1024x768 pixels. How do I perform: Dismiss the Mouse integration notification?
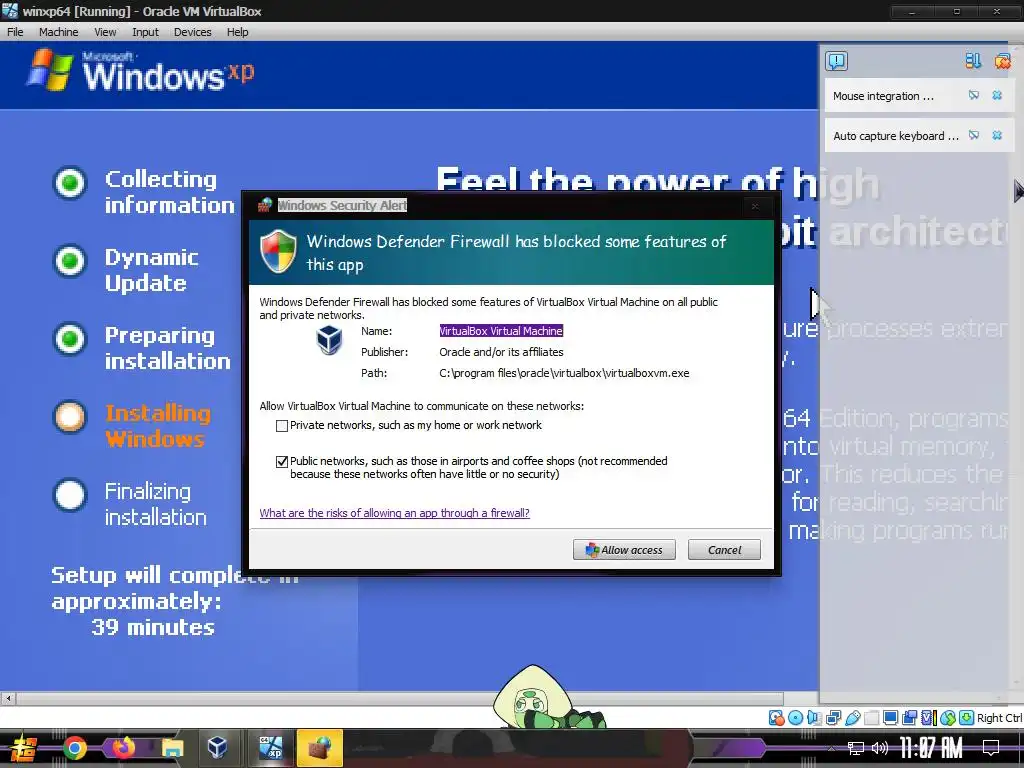(x=997, y=95)
